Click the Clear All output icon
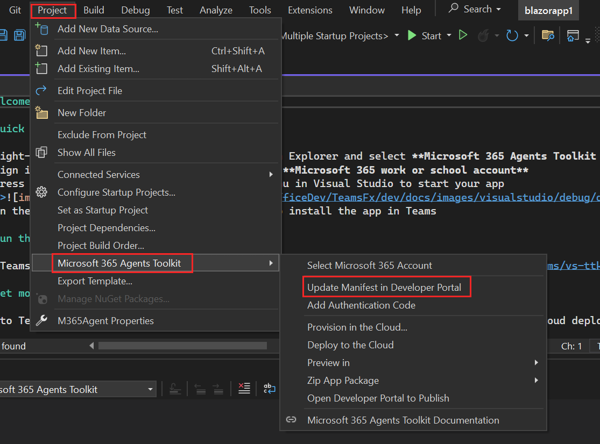 point(244,389)
